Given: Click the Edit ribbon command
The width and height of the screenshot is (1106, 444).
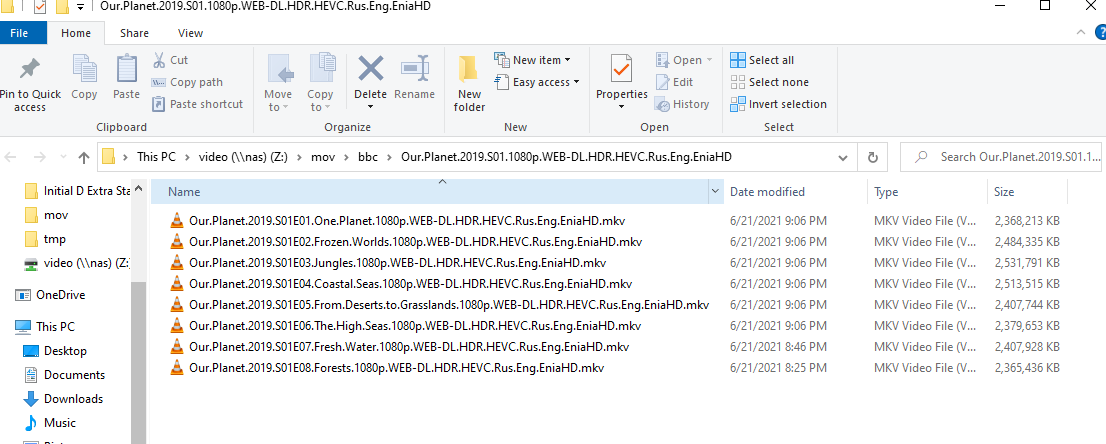Looking at the screenshot, I should pos(674,82).
